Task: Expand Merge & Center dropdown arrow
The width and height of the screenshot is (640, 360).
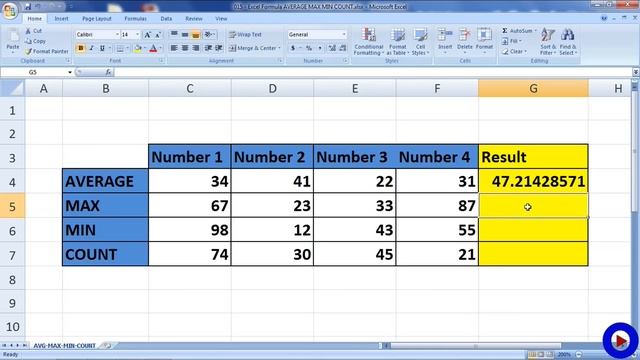Action: click(x=280, y=48)
